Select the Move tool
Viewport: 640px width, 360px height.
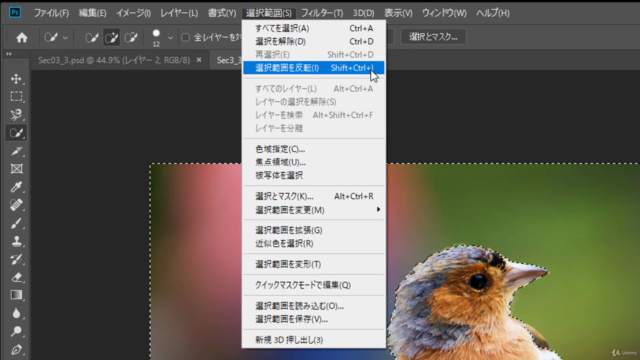(x=16, y=78)
